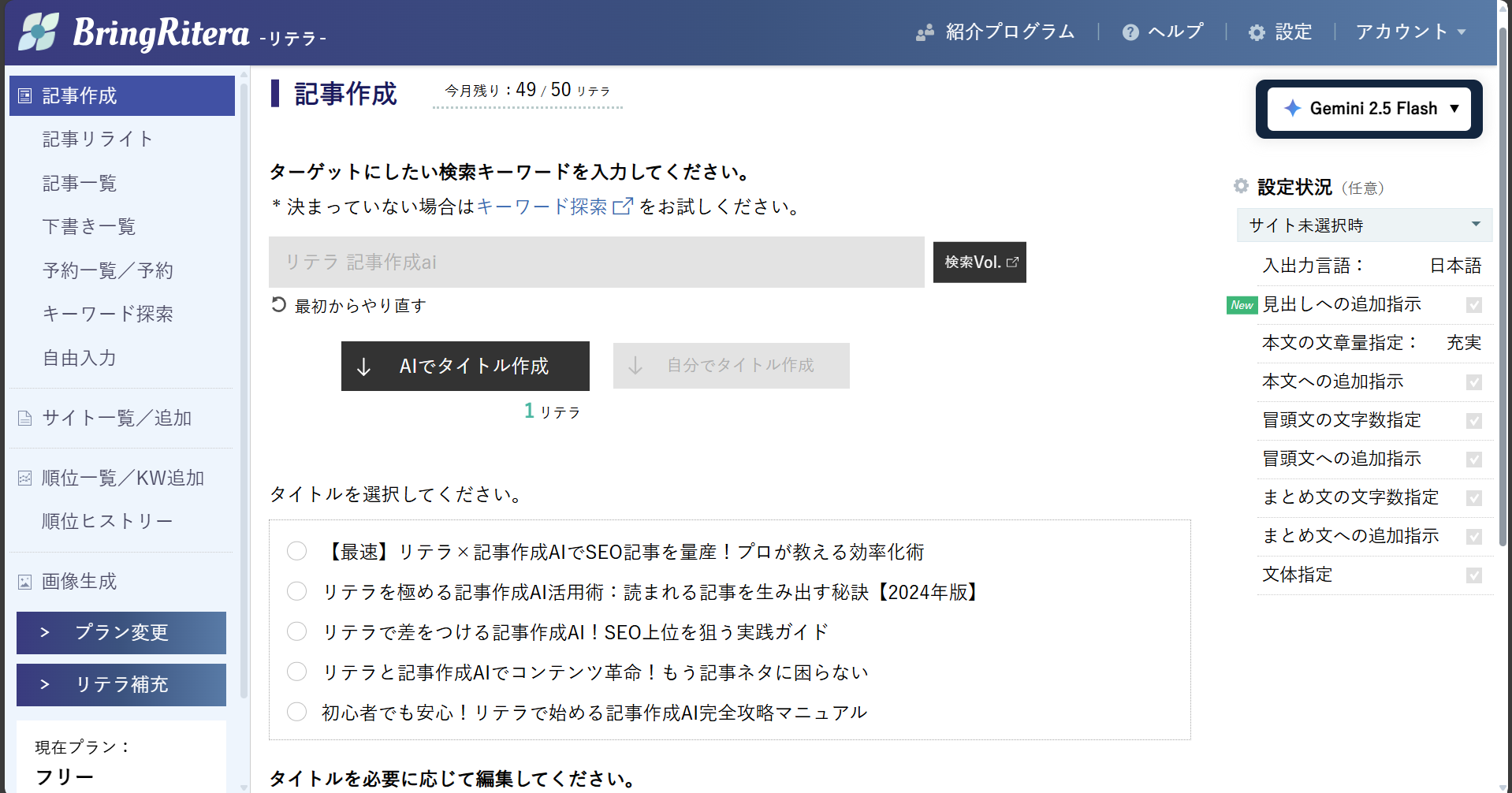Select the 【最速】リテラ×記事作成AI title radio button

click(296, 551)
